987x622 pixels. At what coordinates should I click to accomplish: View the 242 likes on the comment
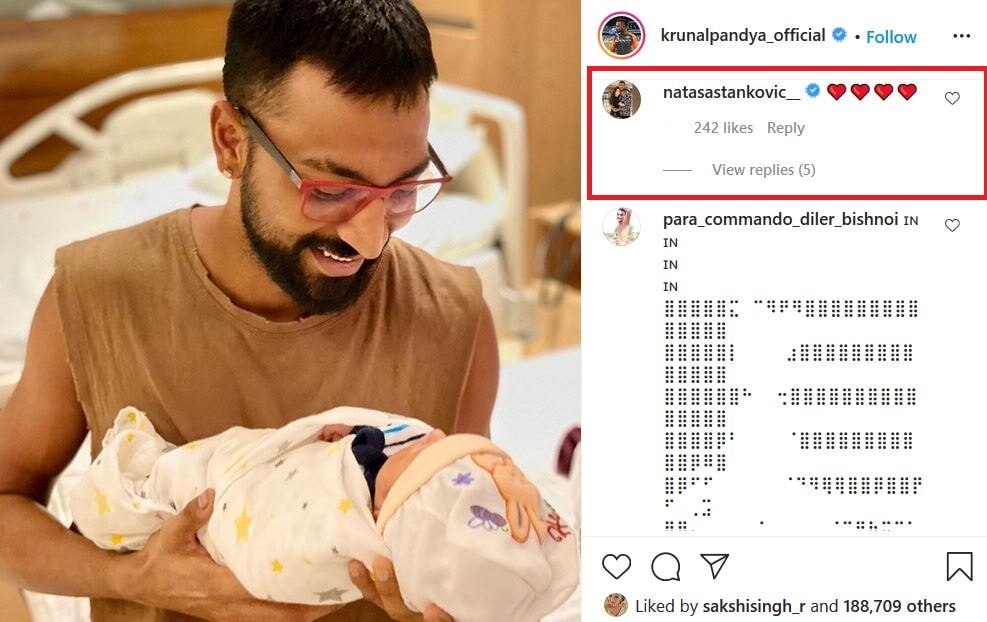coord(723,128)
